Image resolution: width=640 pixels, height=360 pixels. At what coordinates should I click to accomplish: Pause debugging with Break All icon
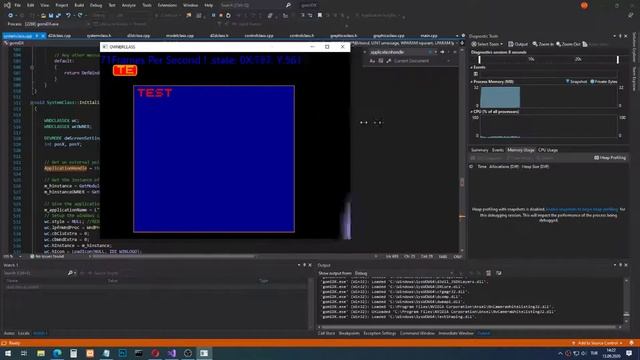click(213, 16)
